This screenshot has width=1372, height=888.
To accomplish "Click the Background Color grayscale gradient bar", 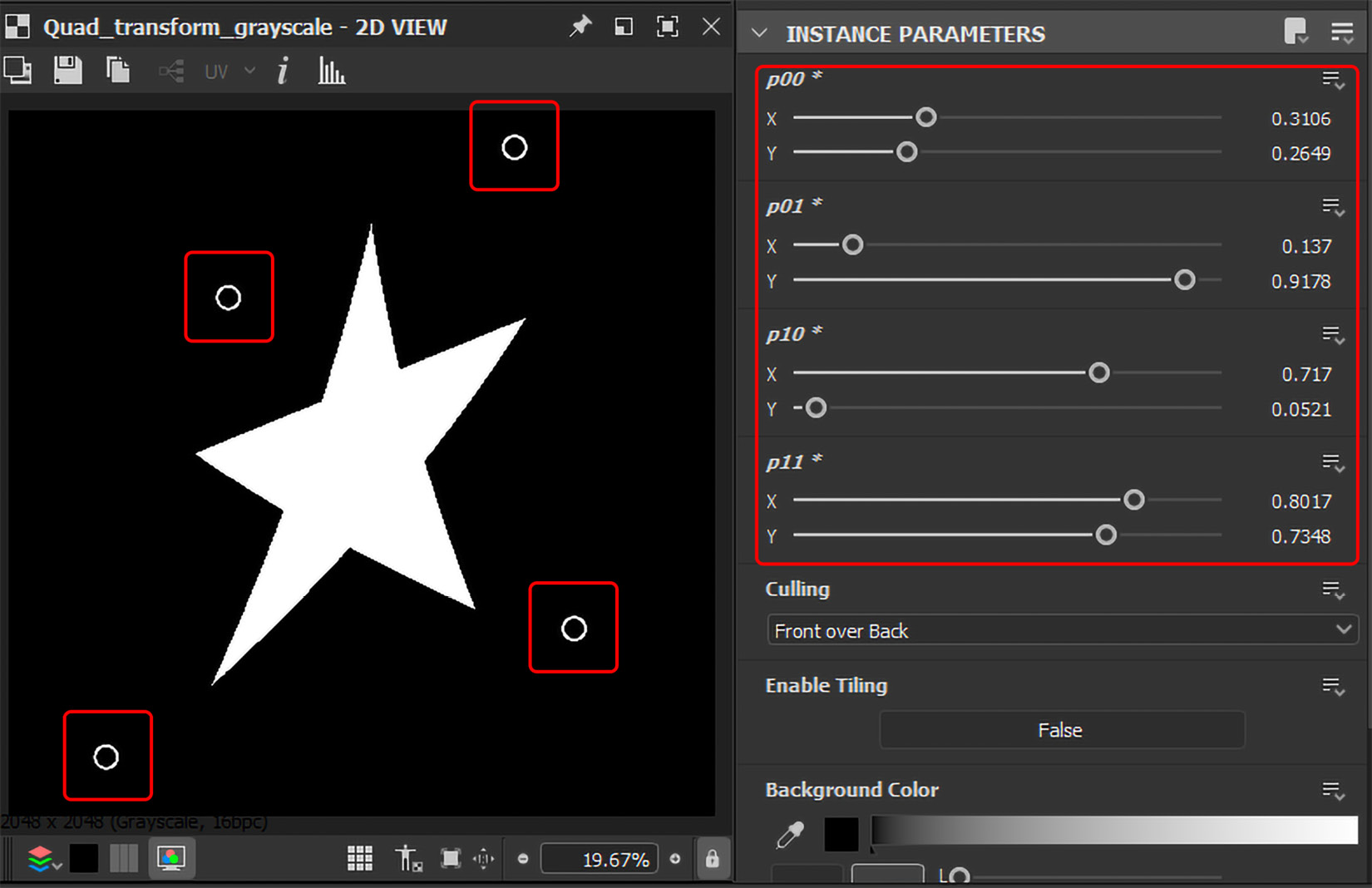I will tap(1114, 831).
